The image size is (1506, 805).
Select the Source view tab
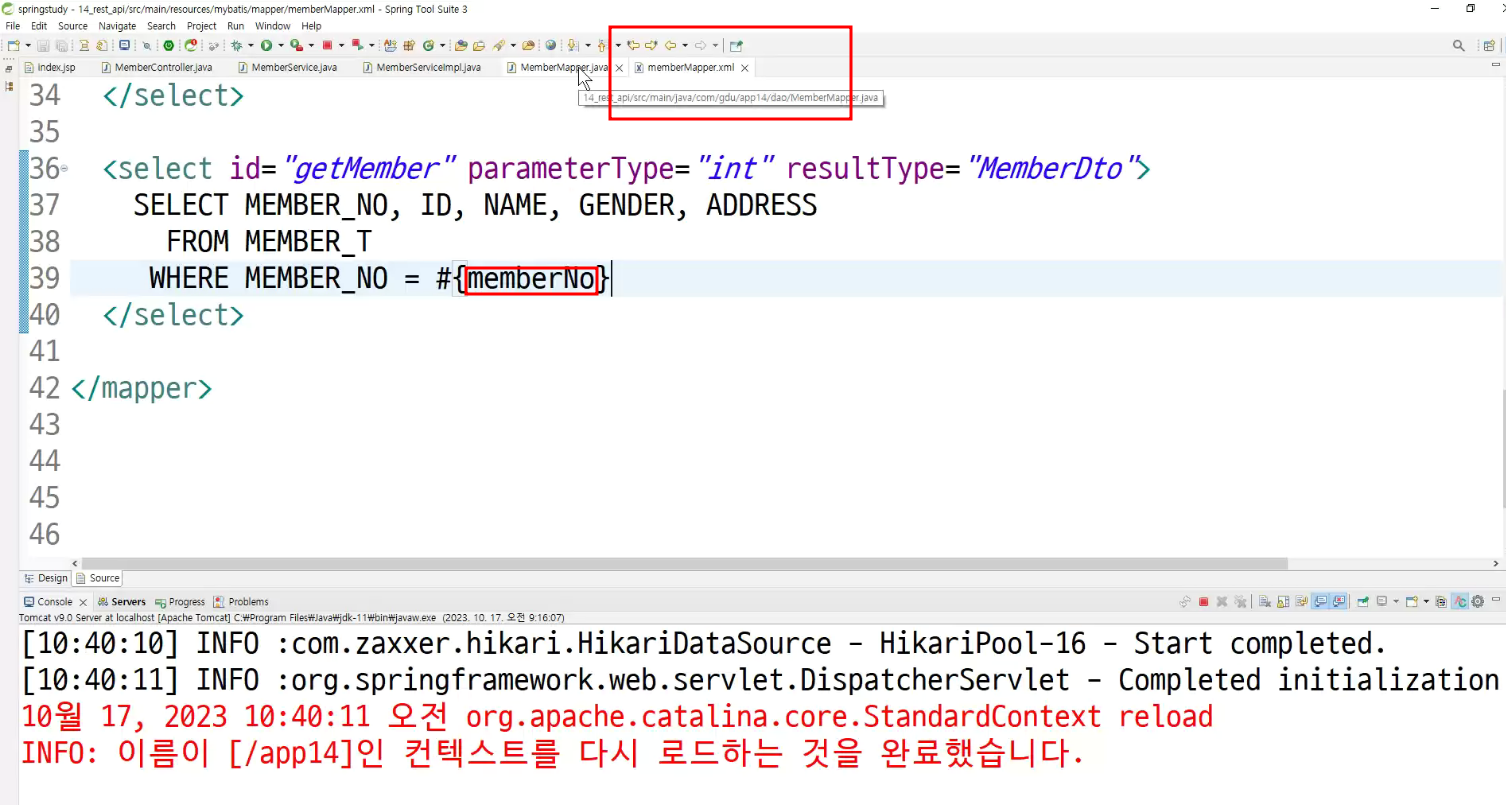[x=98, y=578]
